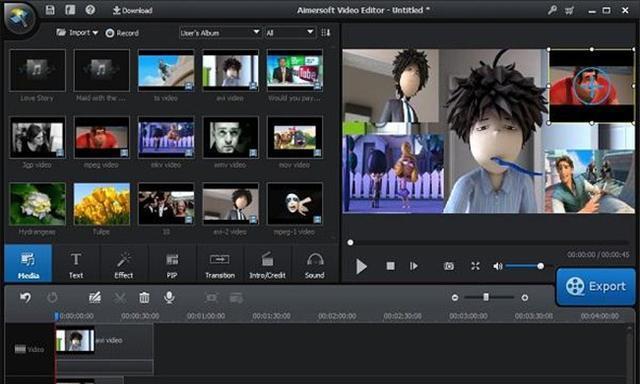The height and width of the screenshot is (384, 640).
Task: Play the preview video
Action: (361, 266)
